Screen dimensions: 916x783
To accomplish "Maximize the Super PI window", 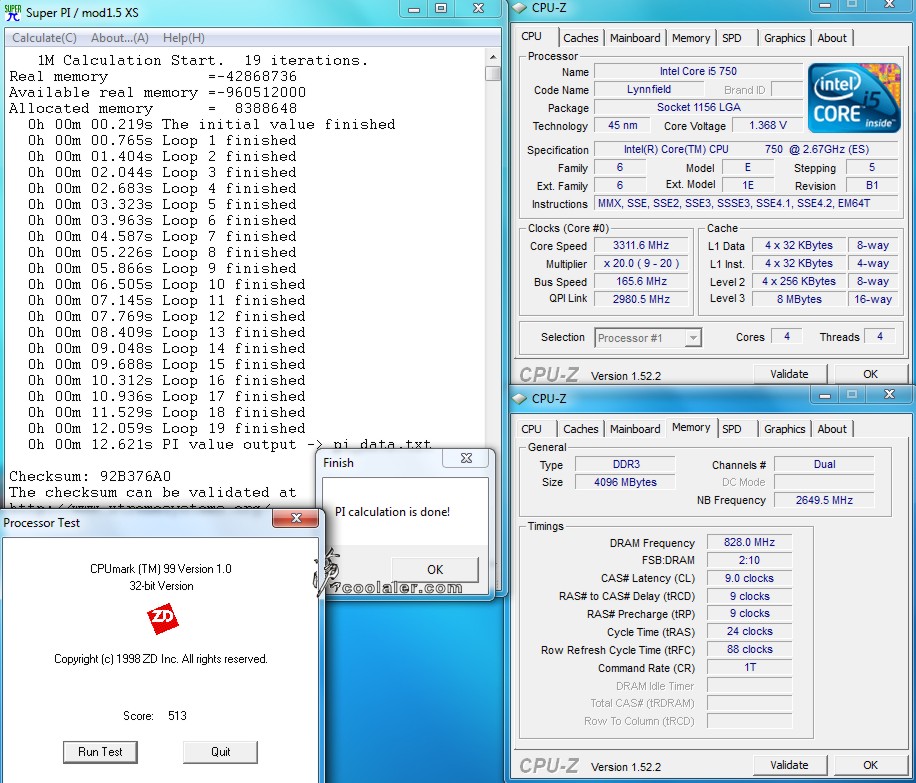I will 441,9.
